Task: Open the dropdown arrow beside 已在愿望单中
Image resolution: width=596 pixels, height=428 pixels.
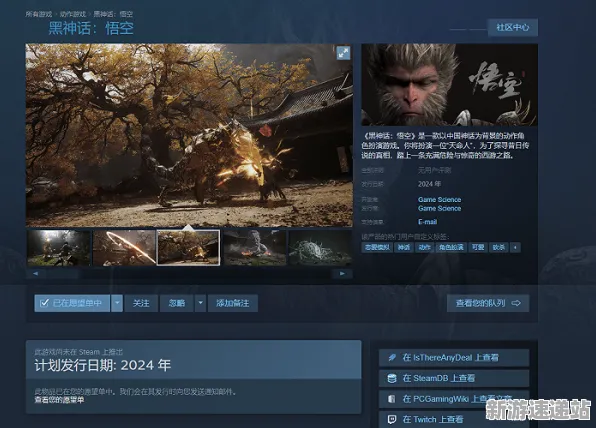Action: point(117,303)
